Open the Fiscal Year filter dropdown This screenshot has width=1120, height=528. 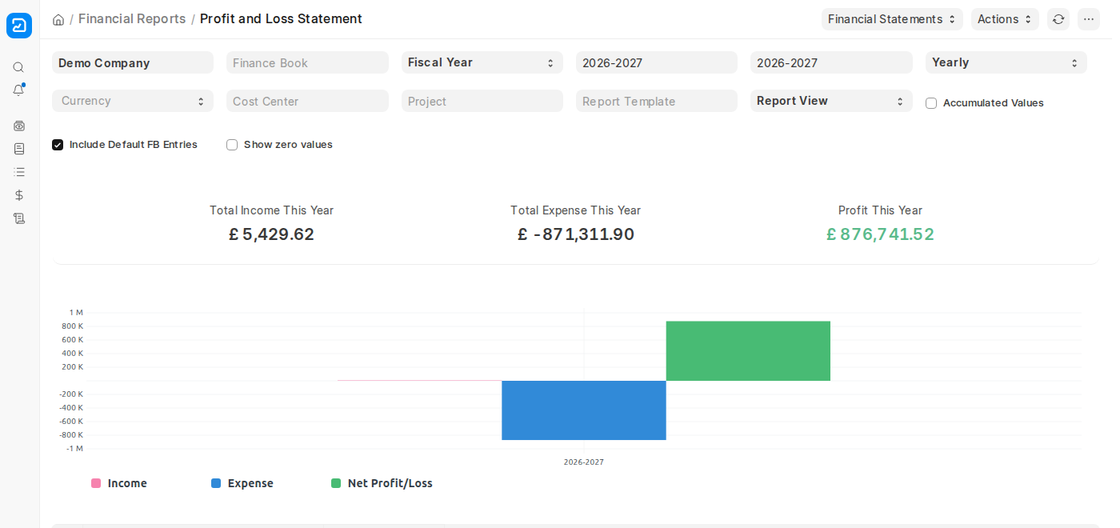pyautogui.click(x=482, y=62)
